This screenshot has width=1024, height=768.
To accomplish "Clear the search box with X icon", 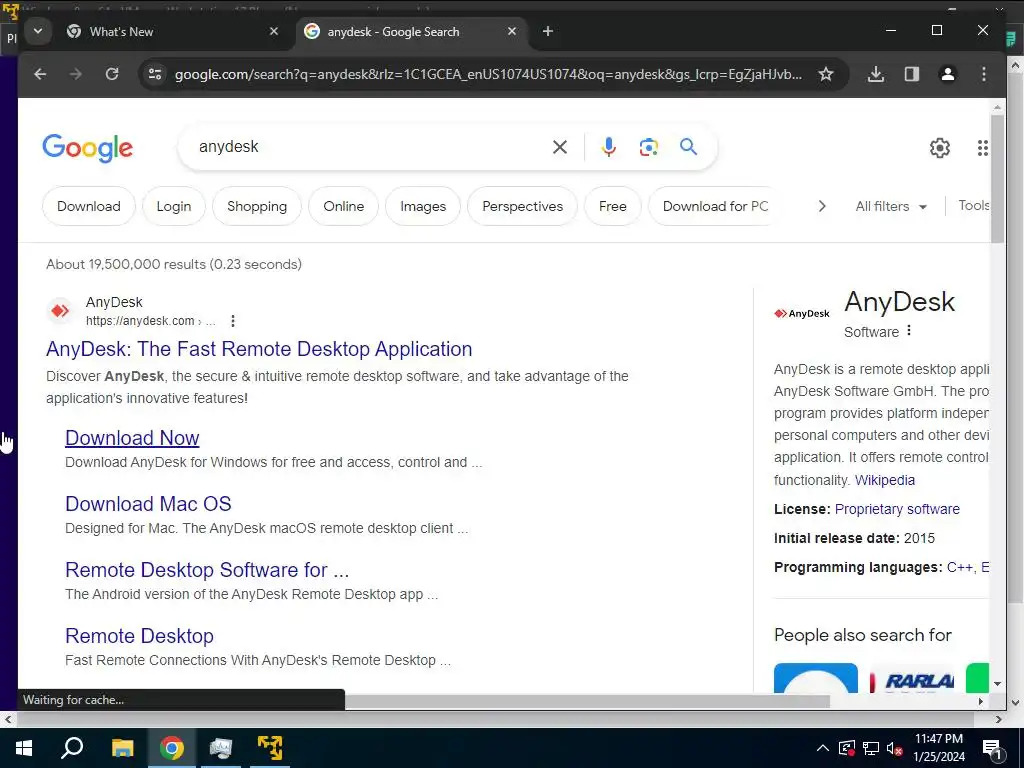I will pos(560,147).
